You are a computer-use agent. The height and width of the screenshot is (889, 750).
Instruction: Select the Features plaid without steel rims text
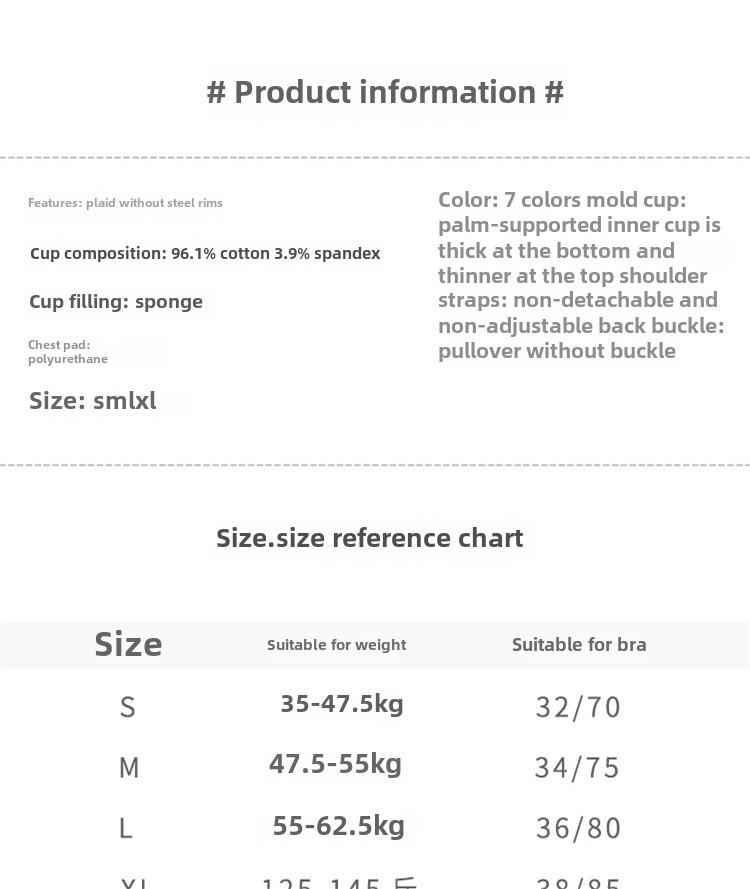(125, 203)
